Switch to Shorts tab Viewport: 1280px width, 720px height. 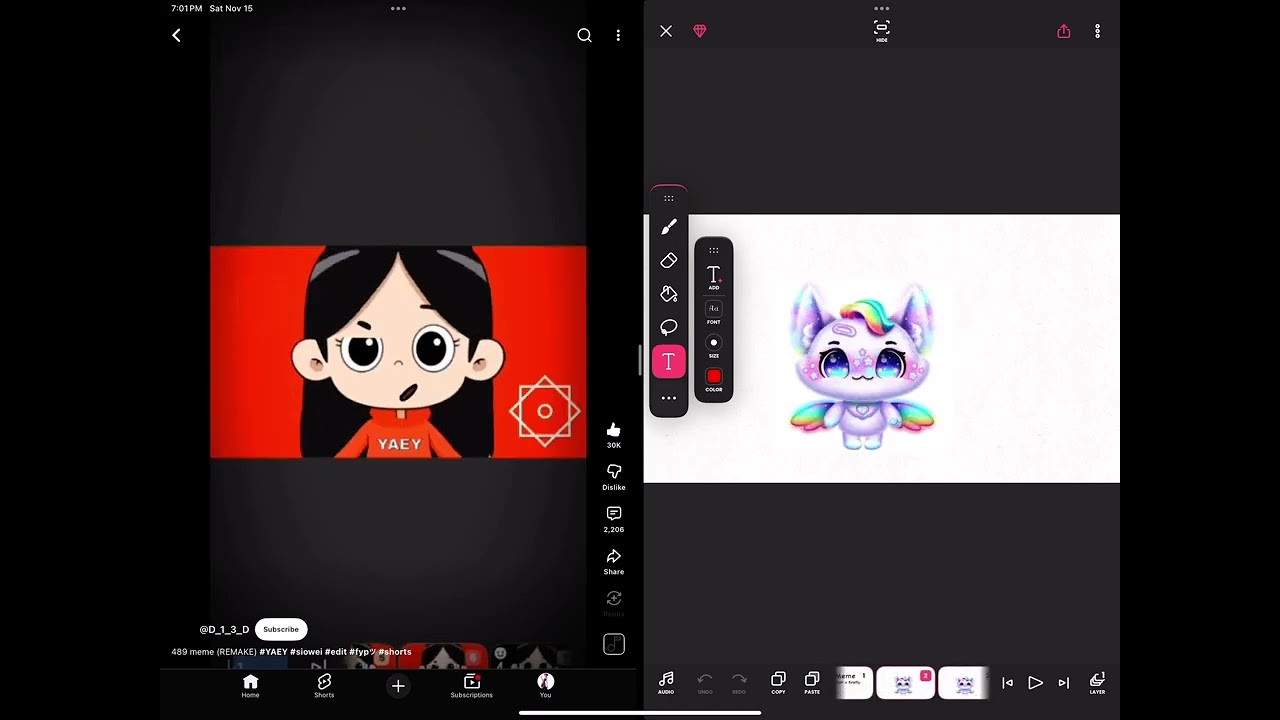coord(324,685)
